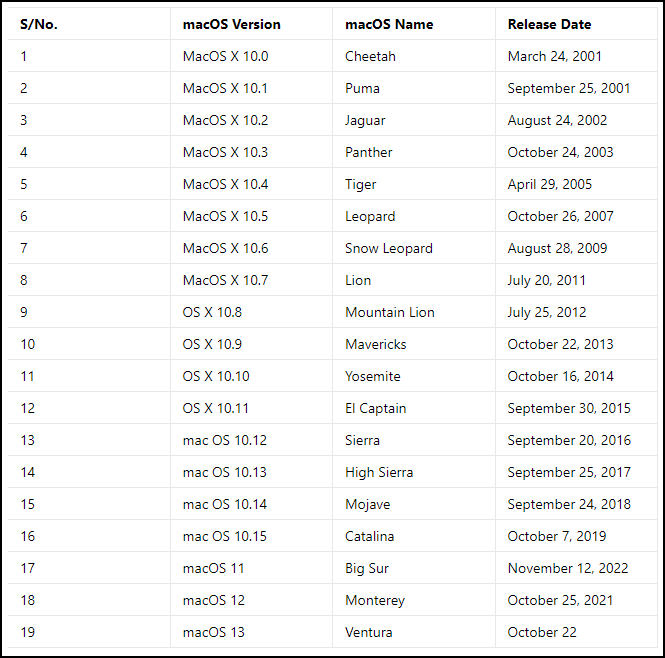This screenshot has height=658, width=665.
Task: Select the "Cheetah" name cell
Action: [x=370, y=56]
